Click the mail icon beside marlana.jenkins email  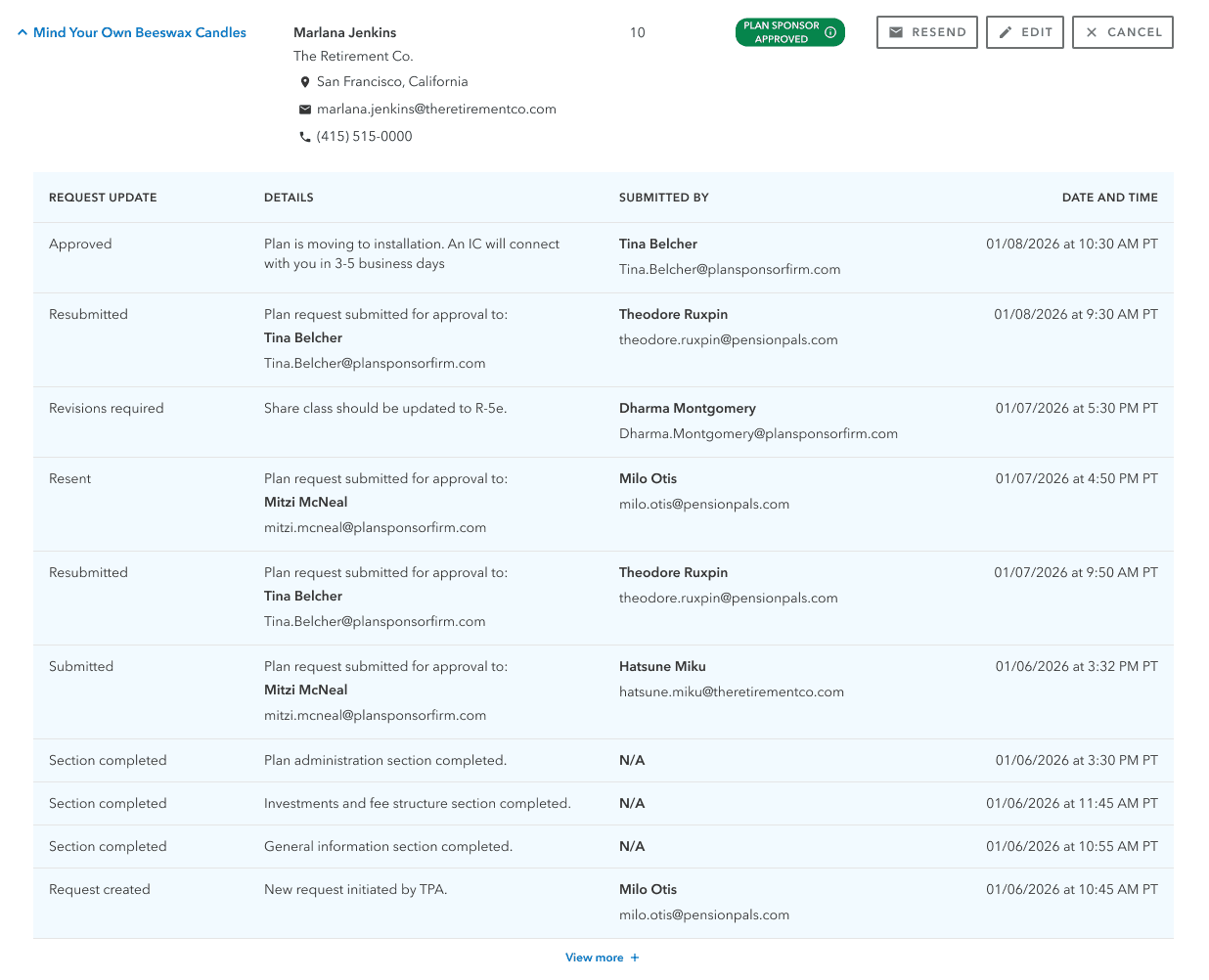(305, 110)
